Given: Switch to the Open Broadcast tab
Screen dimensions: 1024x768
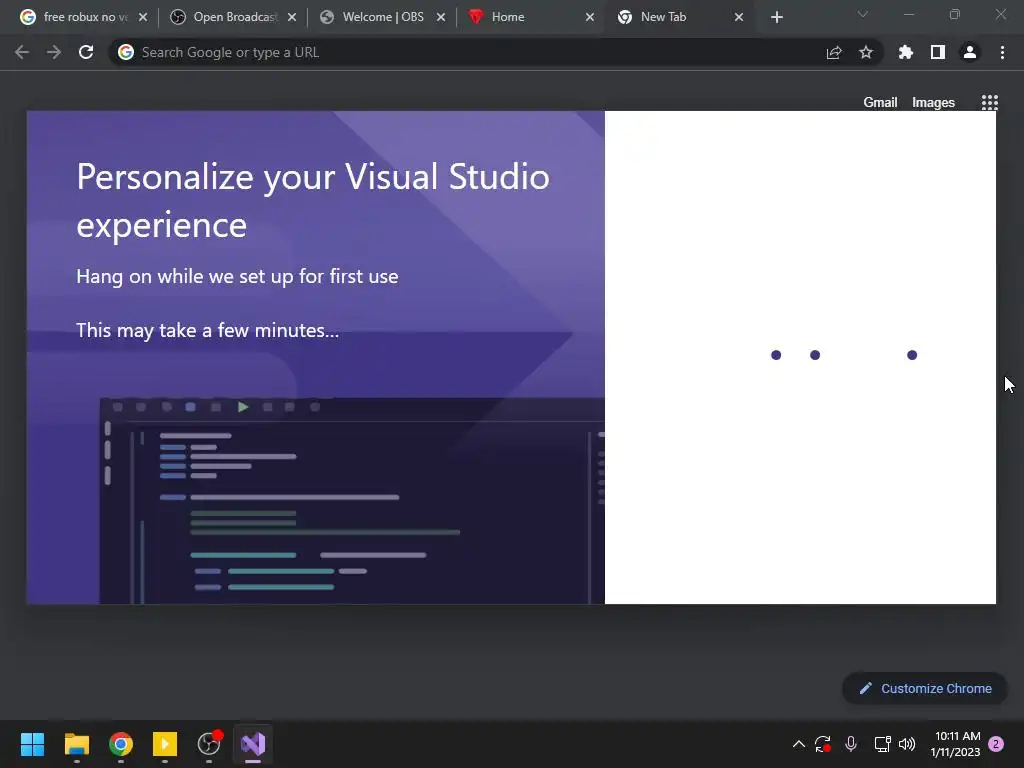Looking at the screenshot, I should click(232, 17).
